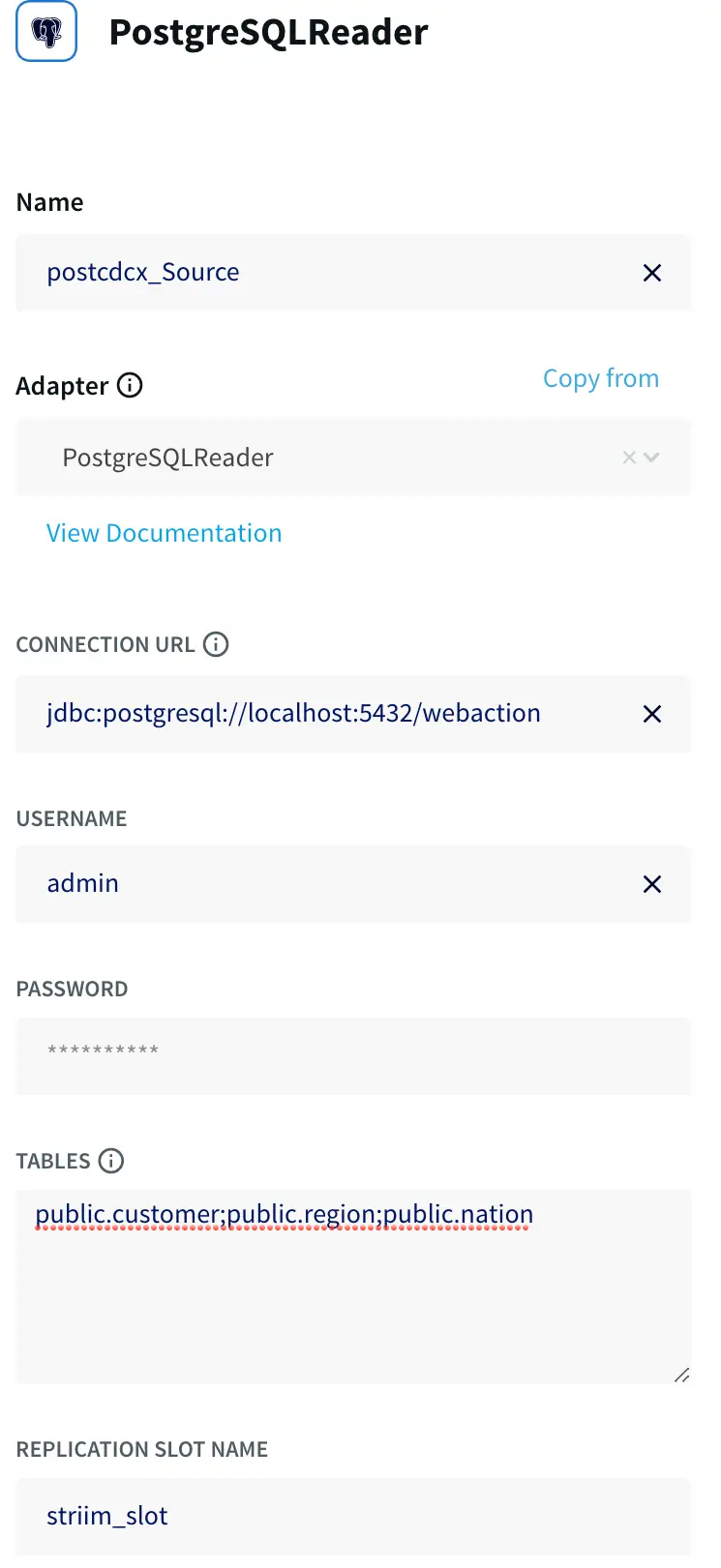Clear the Connection URL value
The width and height of the screenshot is (721, 1568).
[652, 714]
